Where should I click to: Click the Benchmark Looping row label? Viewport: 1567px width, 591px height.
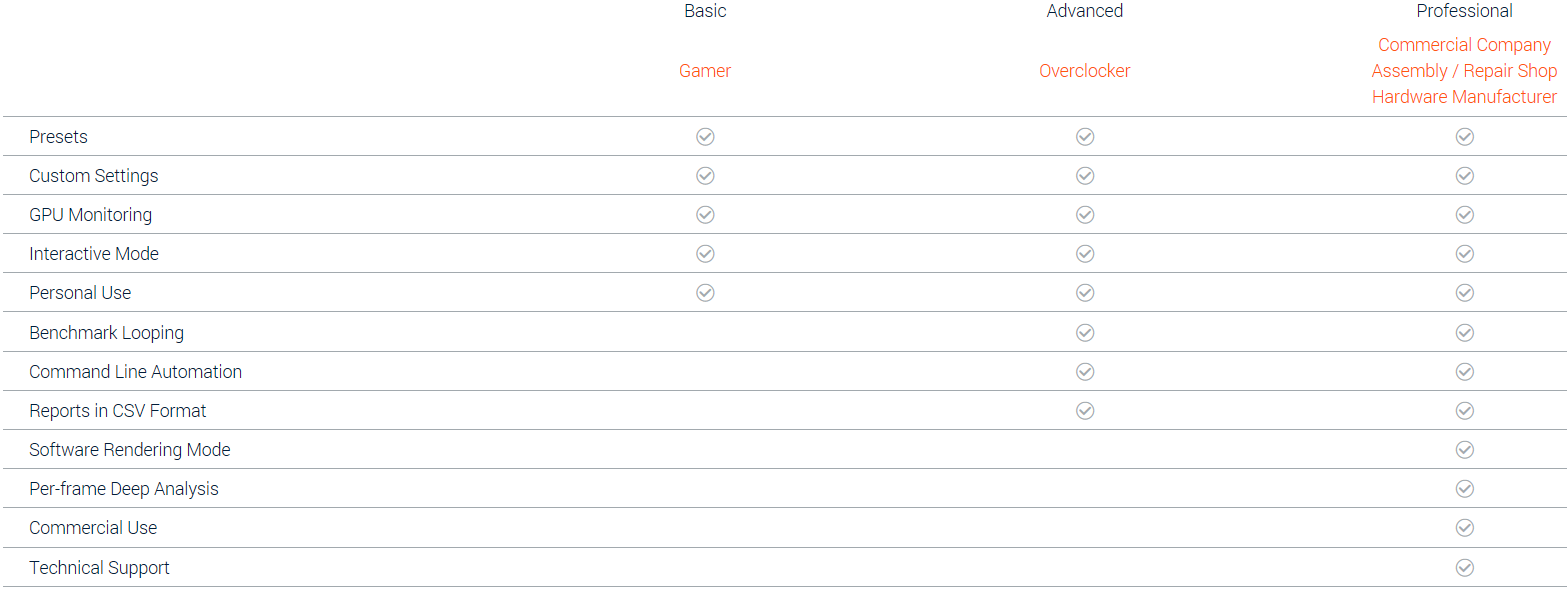[x=107, y=333]
